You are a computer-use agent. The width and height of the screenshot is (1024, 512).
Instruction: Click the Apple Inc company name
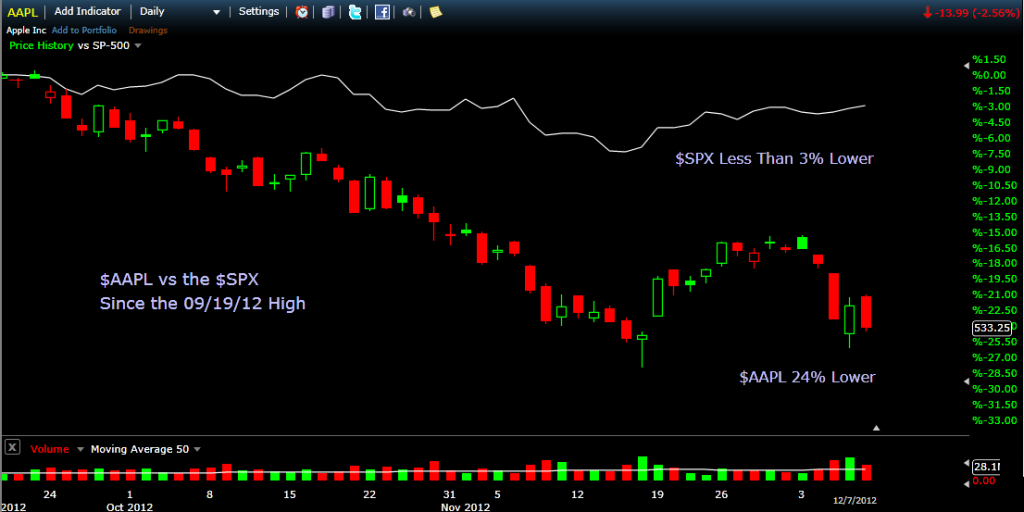(27, 30)
